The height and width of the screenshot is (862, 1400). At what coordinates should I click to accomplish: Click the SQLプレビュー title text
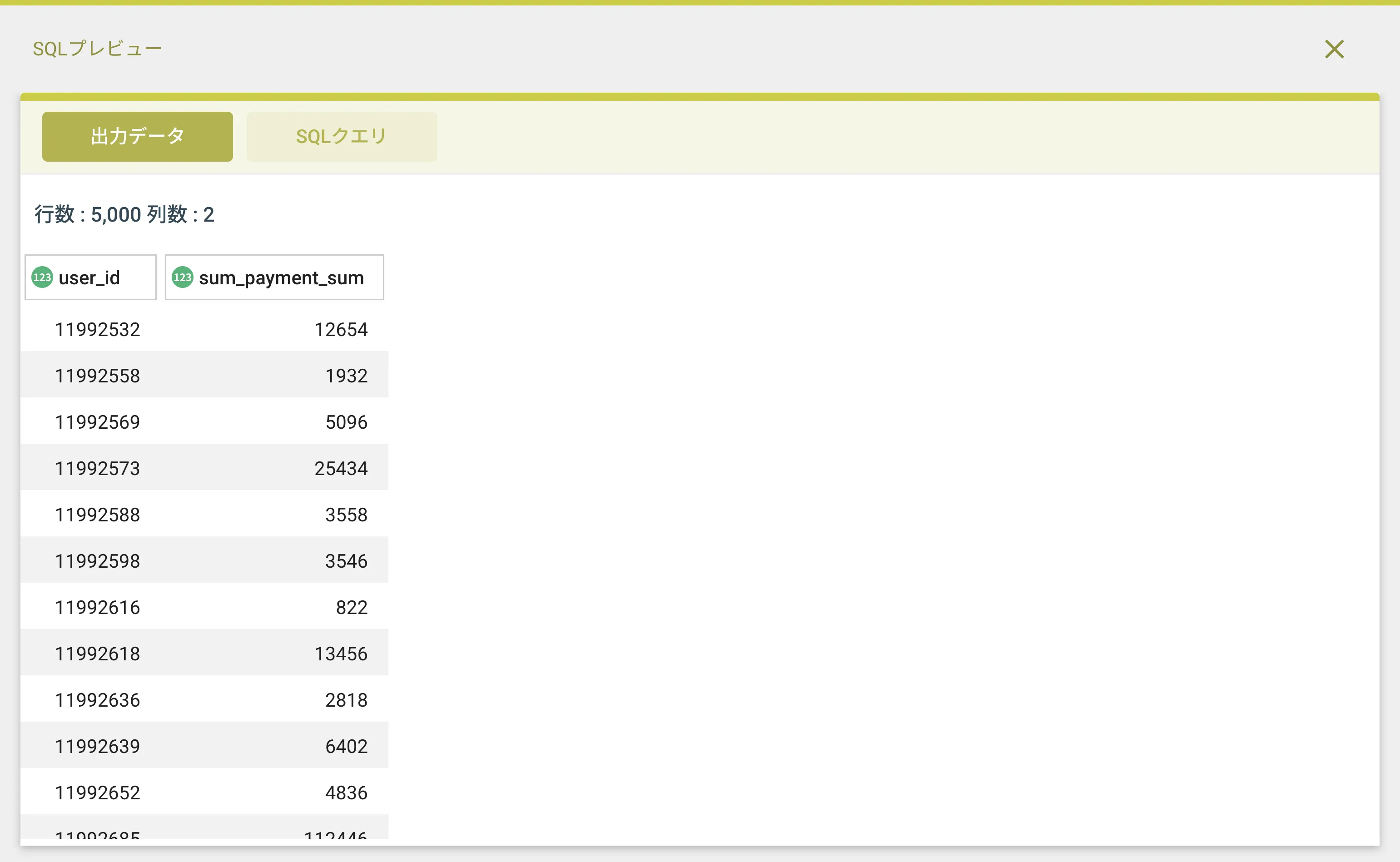(x=98, y=49)
